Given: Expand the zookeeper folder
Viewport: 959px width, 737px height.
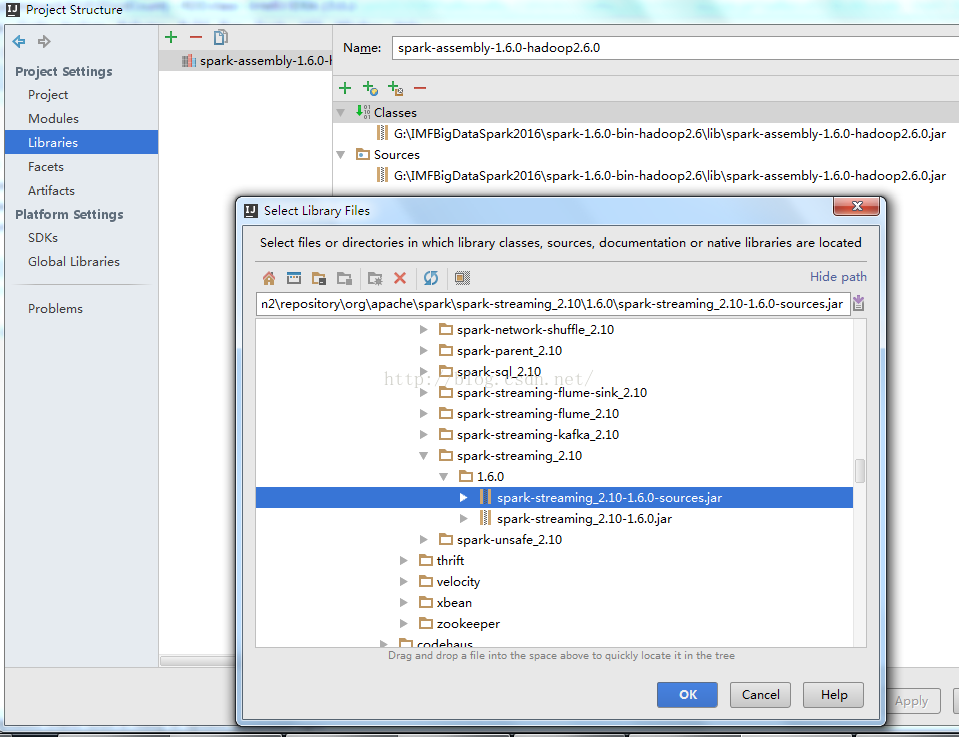Looking at the screenshot, I should click(x=403, y=623).
